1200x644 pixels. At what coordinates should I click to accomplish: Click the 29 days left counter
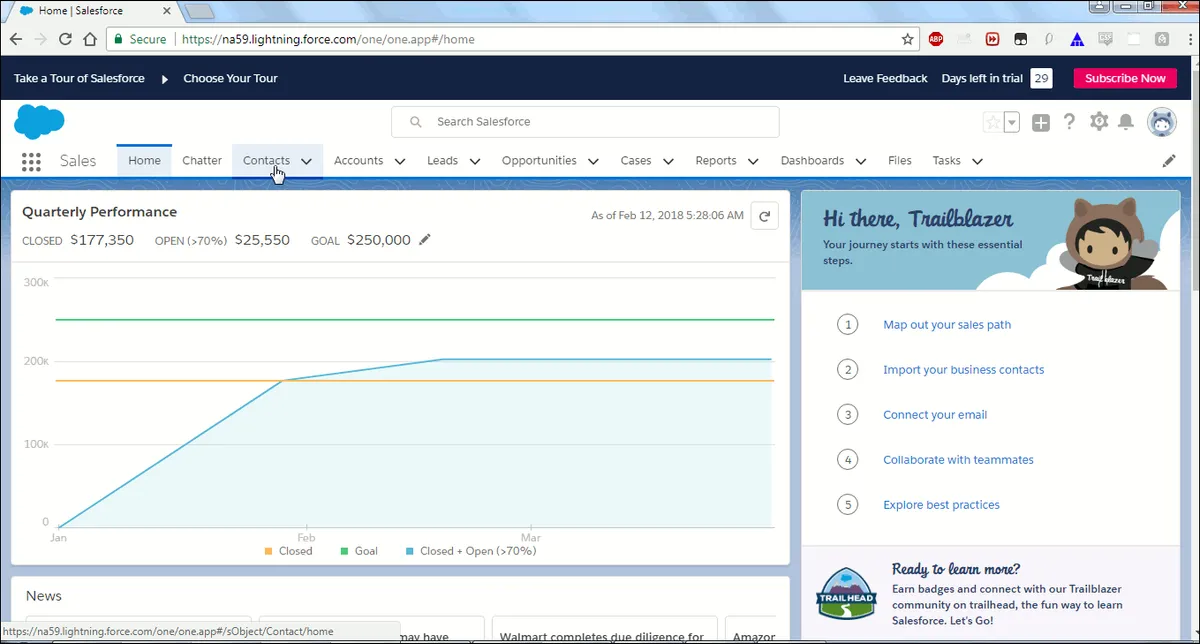pyautogui.click(x=1041, y=78)
